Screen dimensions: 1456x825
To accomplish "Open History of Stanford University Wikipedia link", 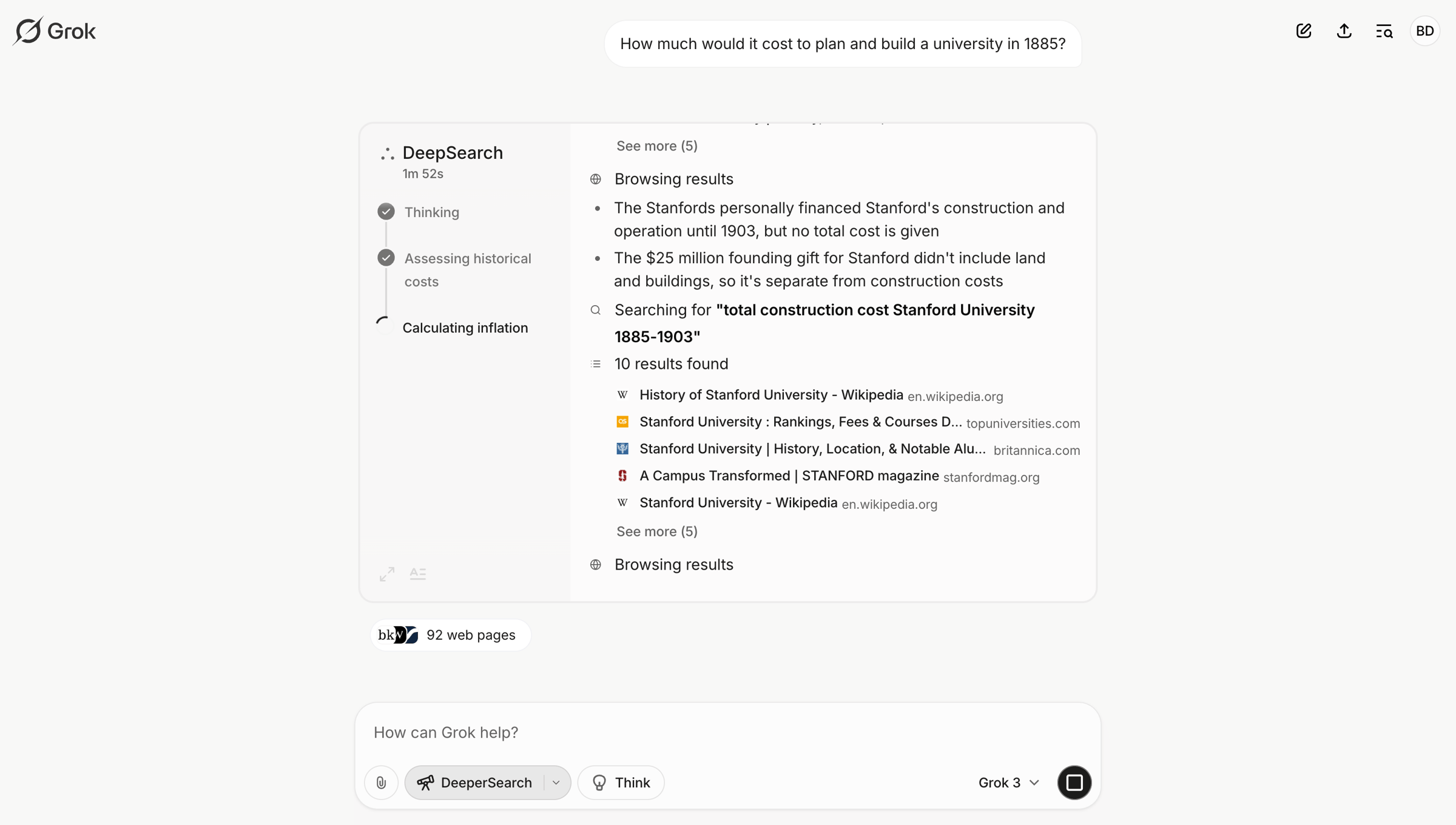I will click(771, 395).
